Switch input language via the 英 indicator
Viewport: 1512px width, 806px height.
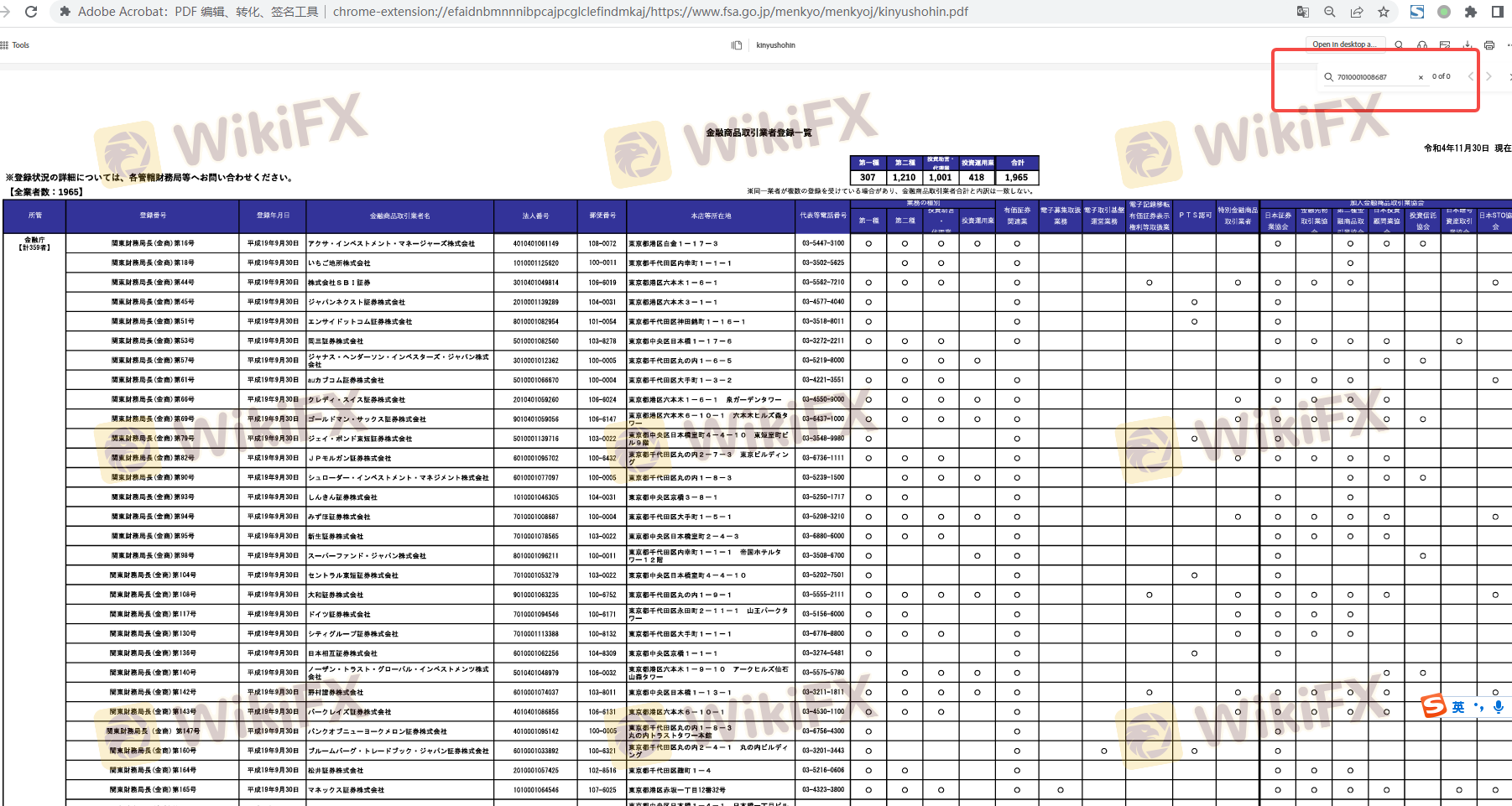tap(1458, 707)
